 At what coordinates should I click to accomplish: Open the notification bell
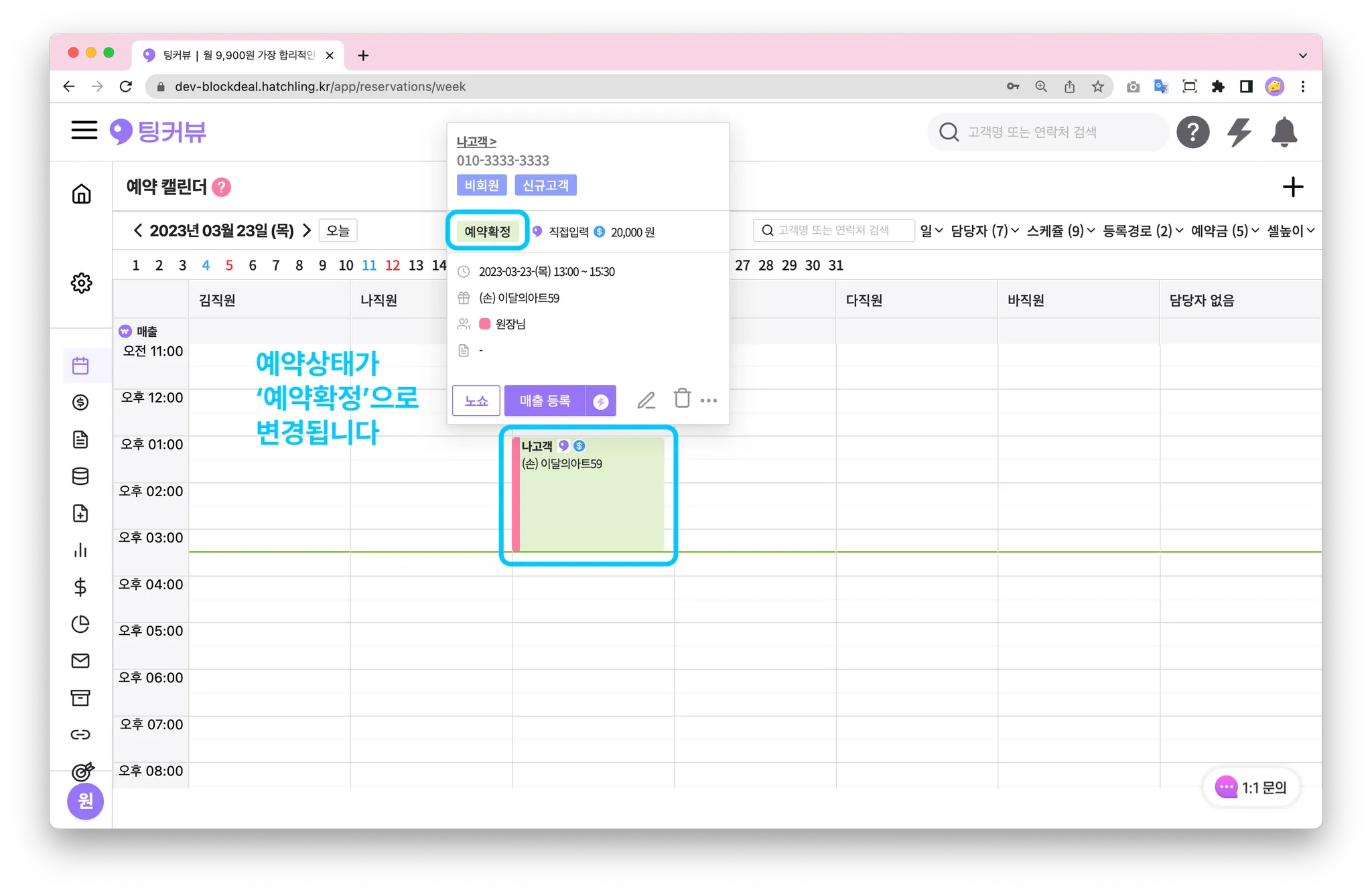1284,132
